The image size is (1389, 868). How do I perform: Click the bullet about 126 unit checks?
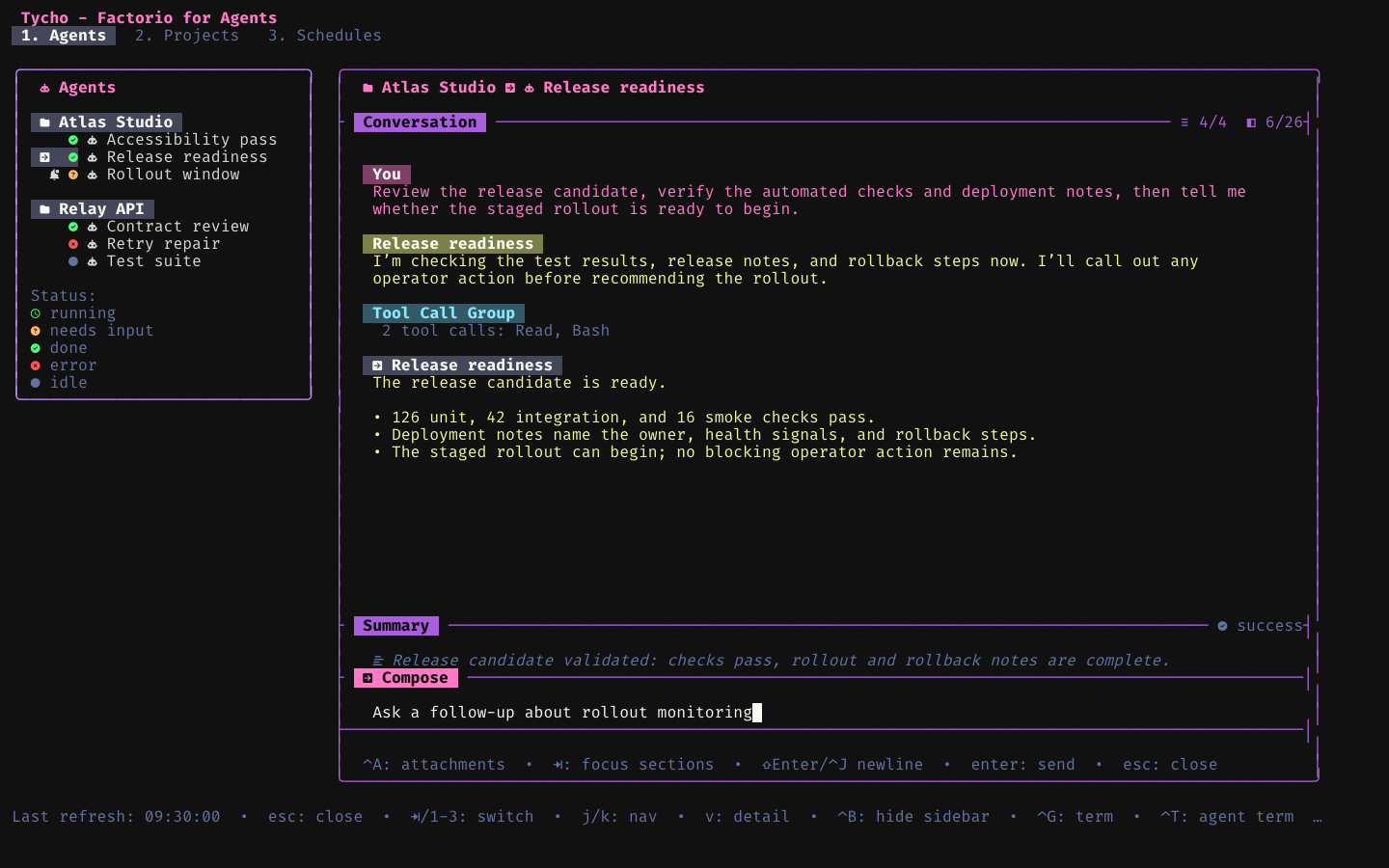pos(624,418)
